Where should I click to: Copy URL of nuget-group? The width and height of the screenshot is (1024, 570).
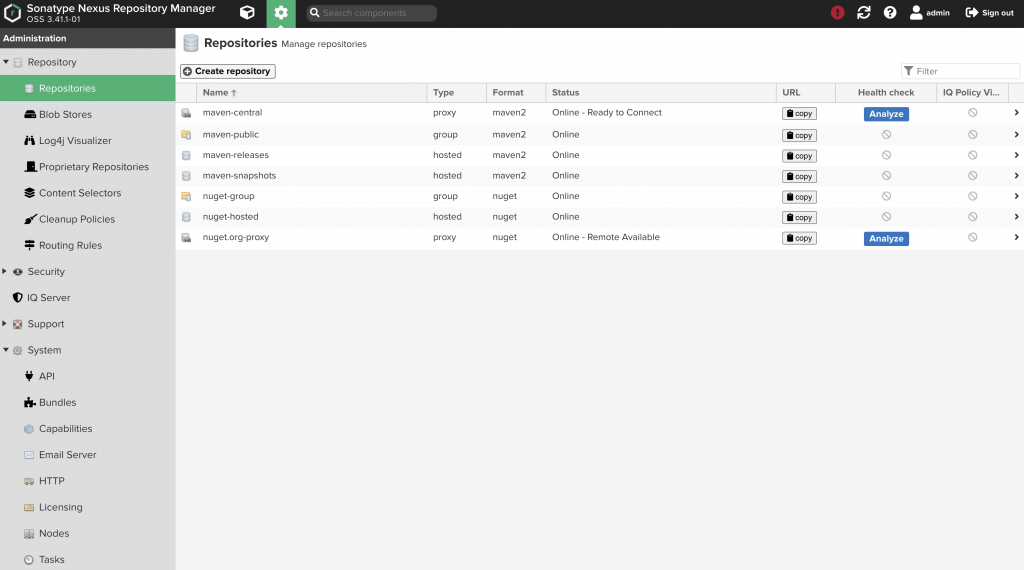coord(799,197)
